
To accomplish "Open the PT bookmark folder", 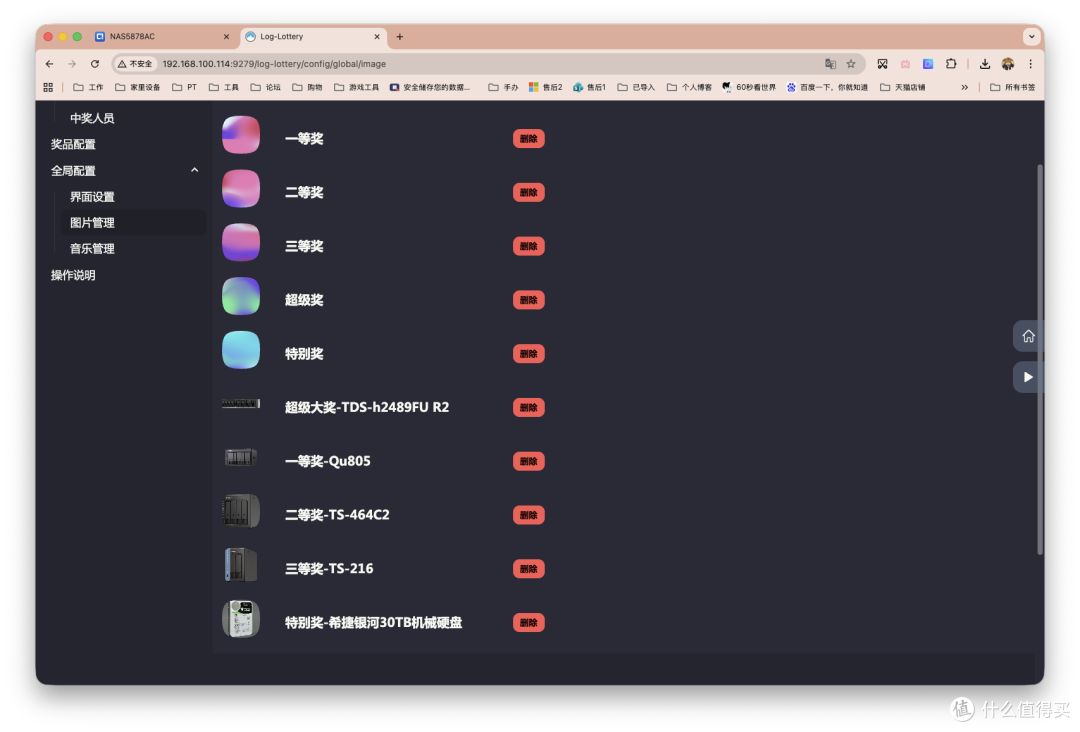I will (185, 87).
